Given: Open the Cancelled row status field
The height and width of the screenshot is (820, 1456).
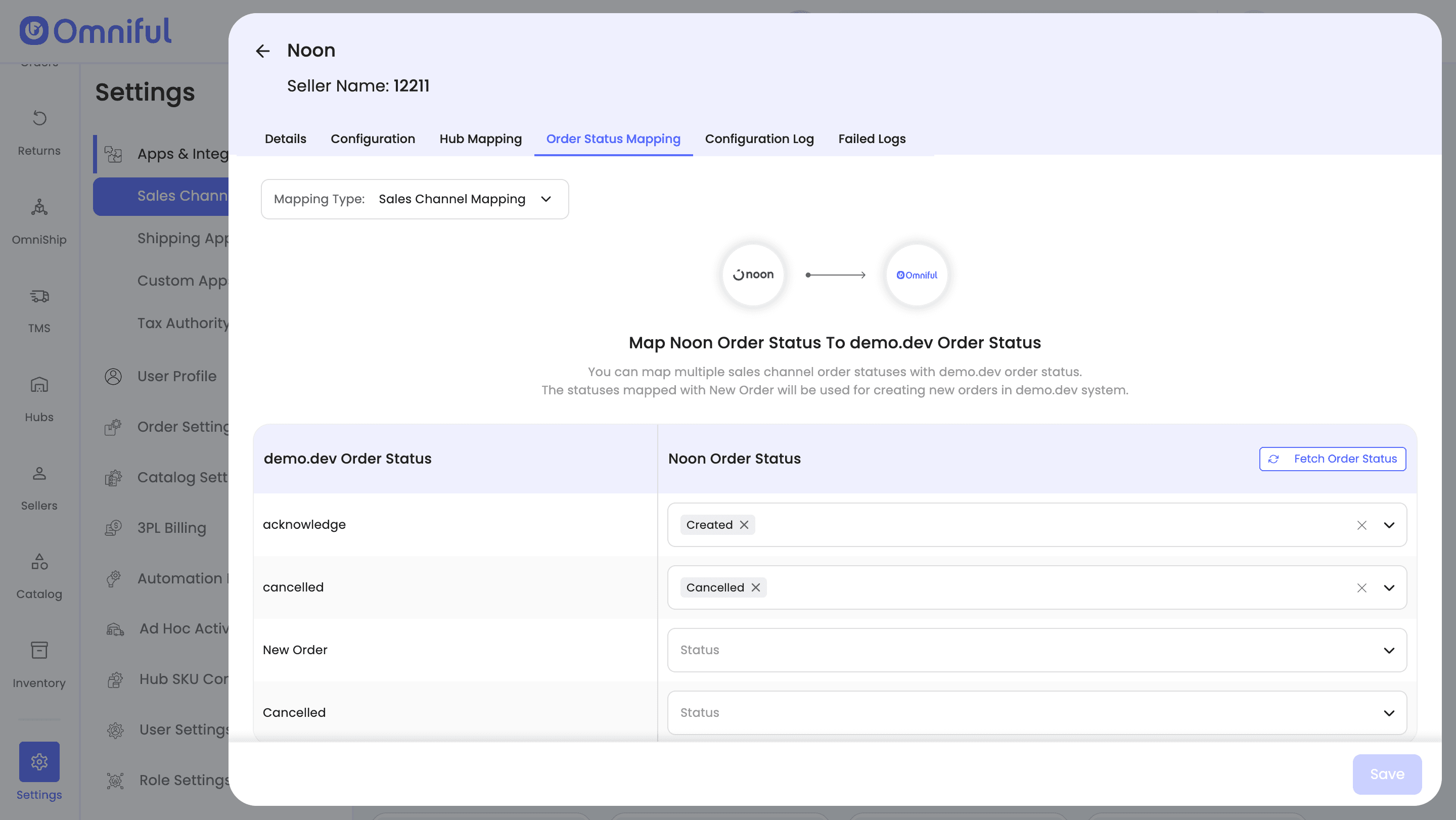Looking at the screenshot, I should pyautogui.click(x=1036, y=713).
